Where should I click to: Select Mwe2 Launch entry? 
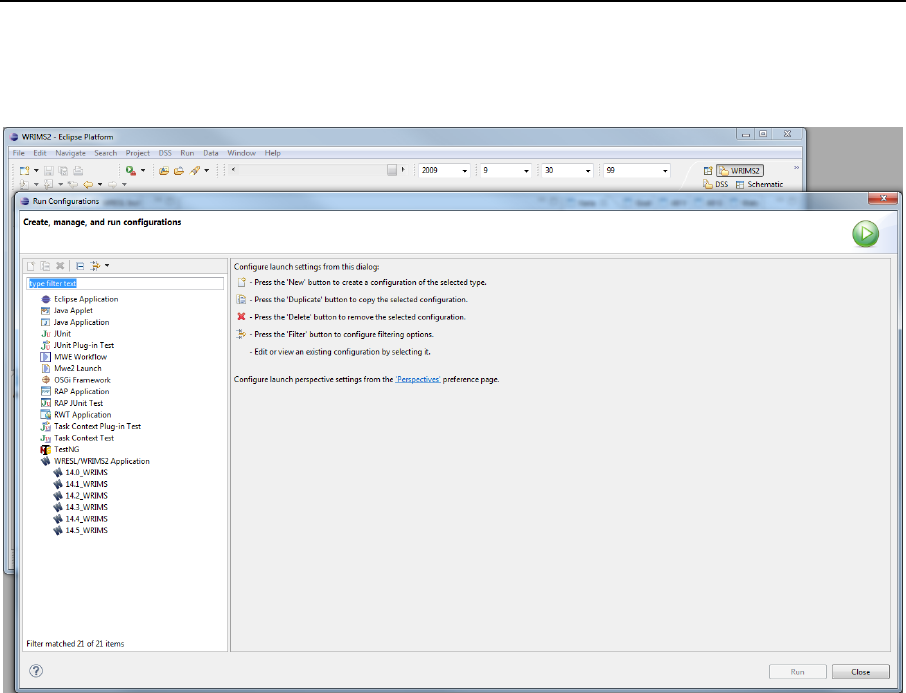(x=71, y=369)
